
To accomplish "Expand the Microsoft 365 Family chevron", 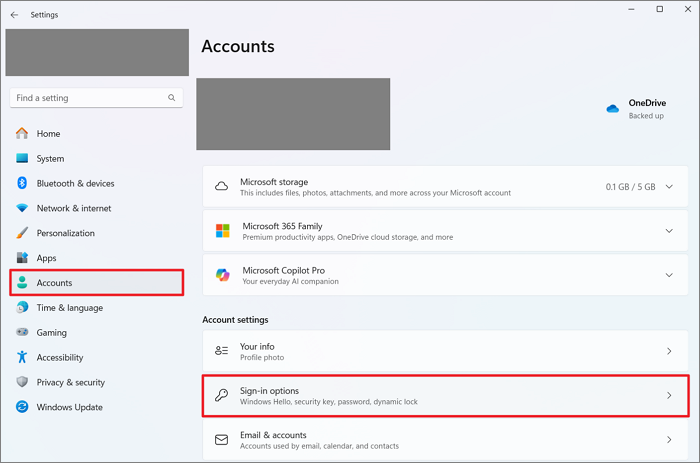I will tap(669, 231).
